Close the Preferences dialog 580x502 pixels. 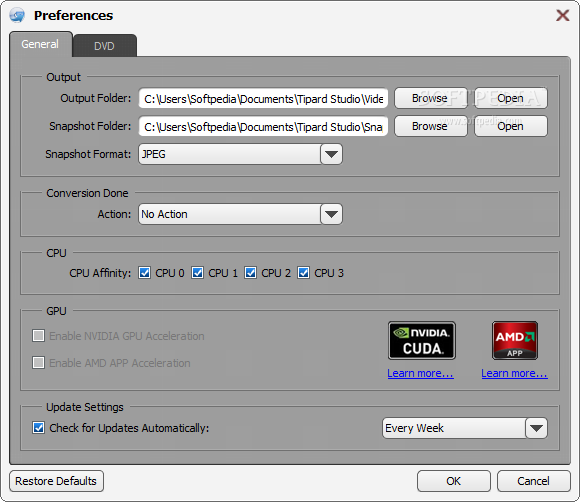tap(563, 16)
